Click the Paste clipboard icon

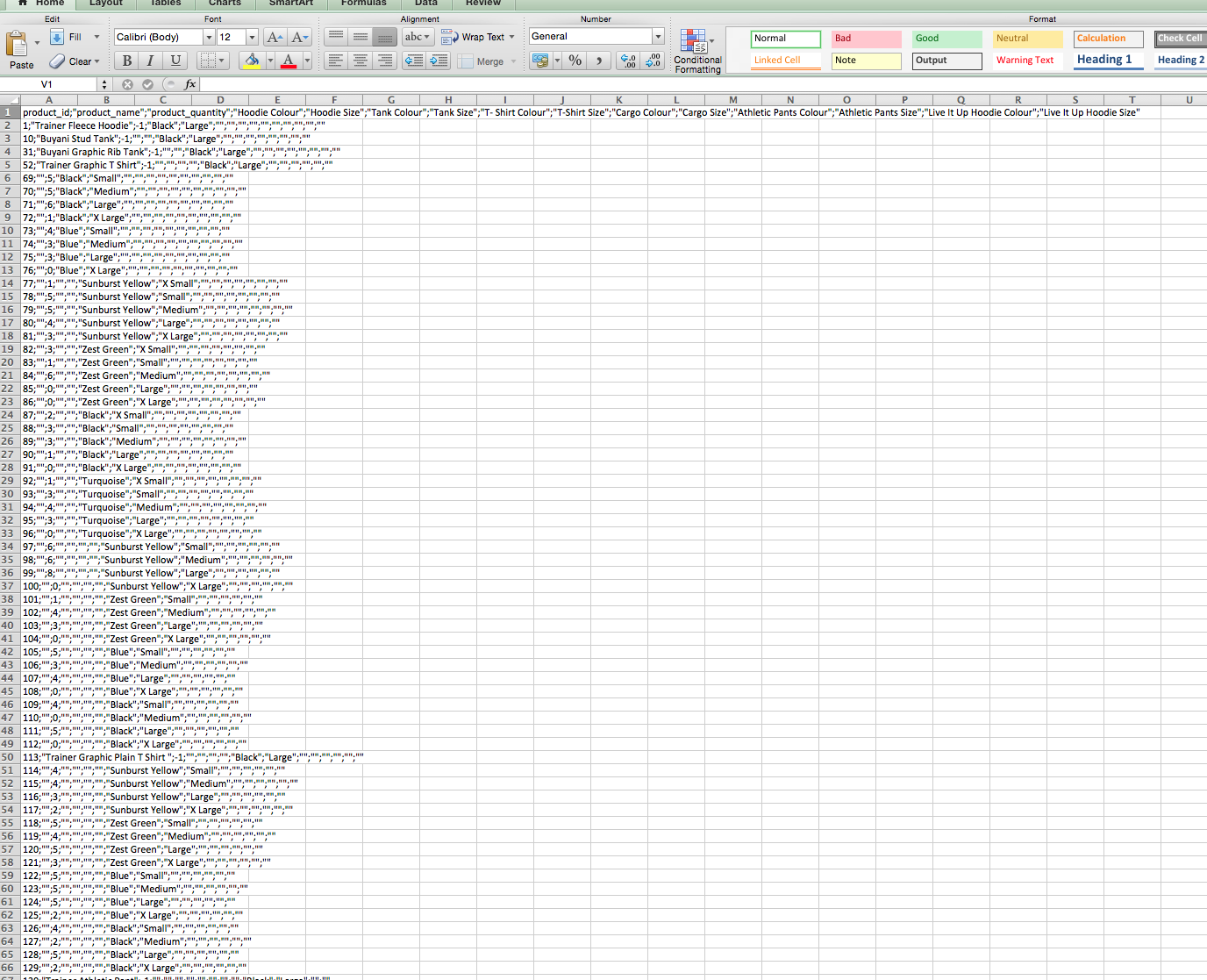point(17,44)
